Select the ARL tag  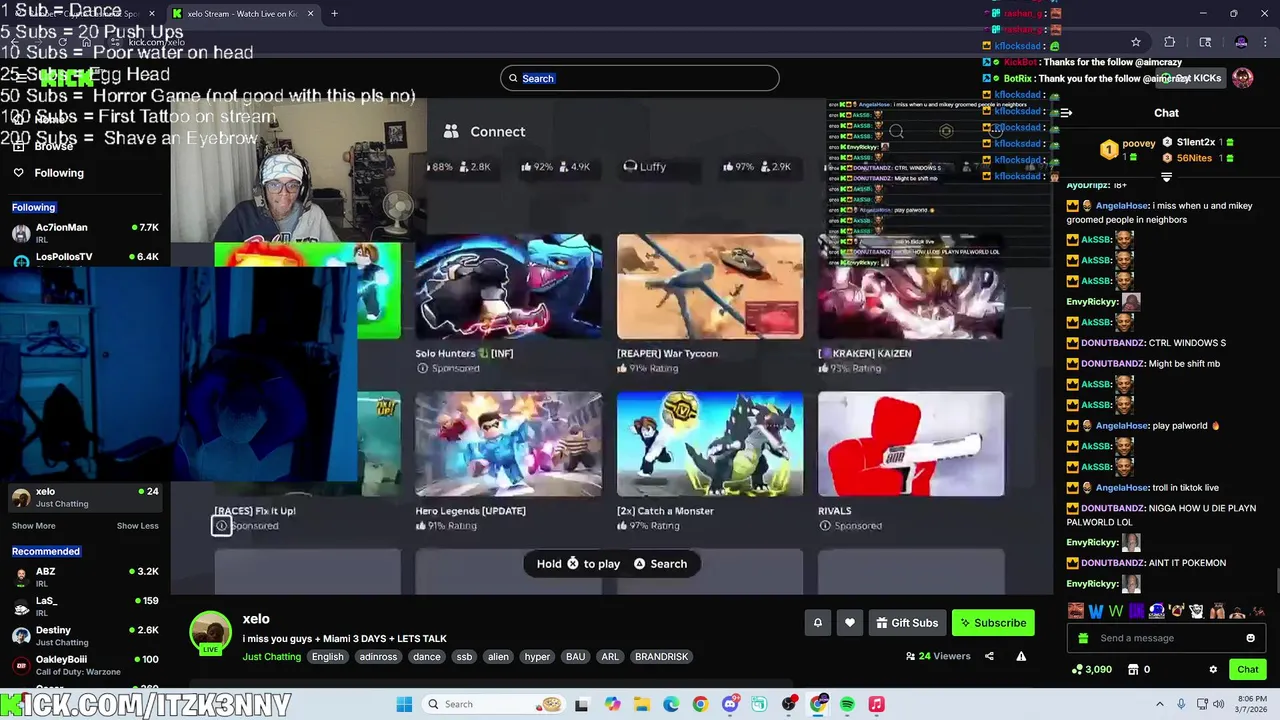click(x=610, y=657)
